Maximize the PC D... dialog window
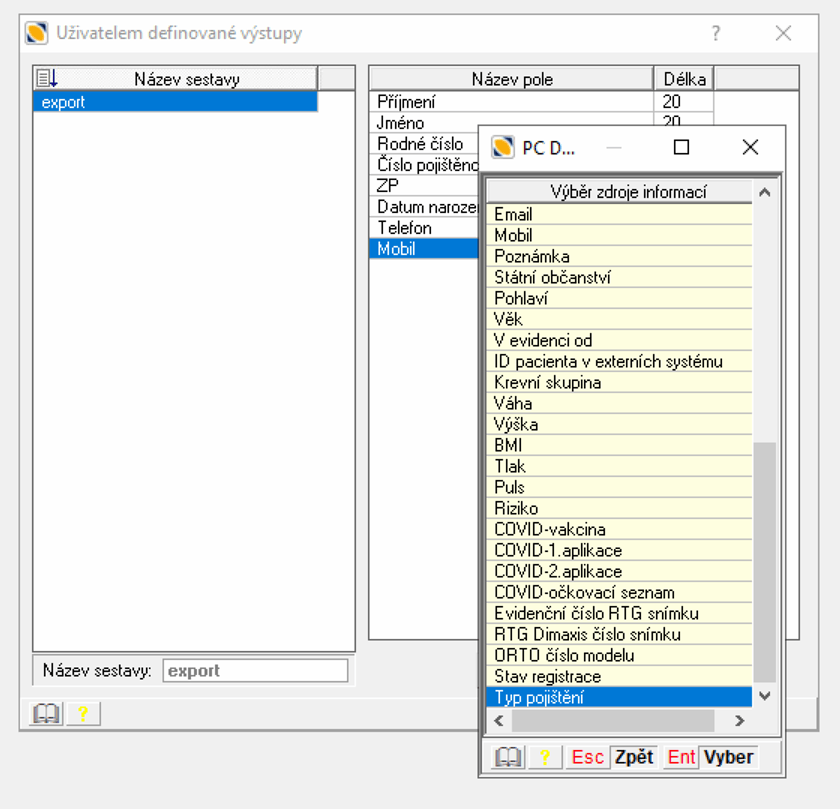Image resolution: width=840 pixels, height=809 pixels. pyautogui.click(x=681, y=147)
